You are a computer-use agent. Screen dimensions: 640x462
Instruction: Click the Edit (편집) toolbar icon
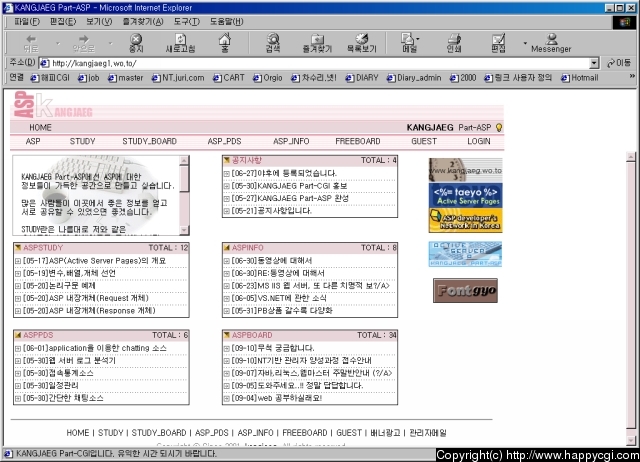[498, 43]
